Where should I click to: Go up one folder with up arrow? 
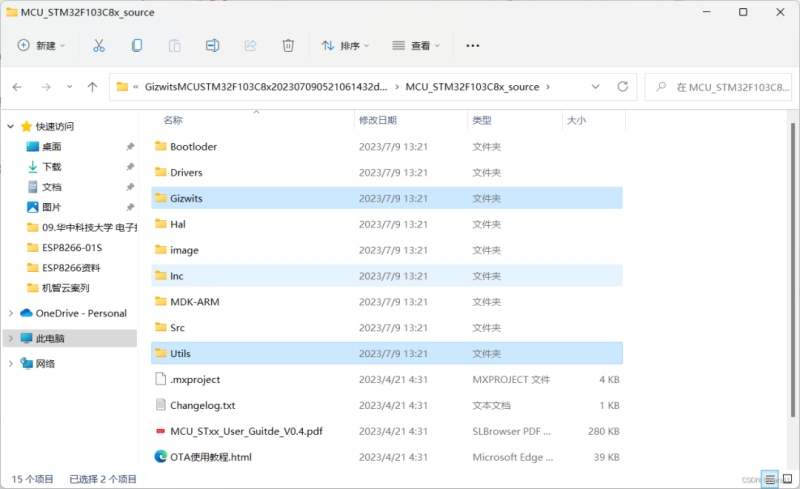click(93, 87)
